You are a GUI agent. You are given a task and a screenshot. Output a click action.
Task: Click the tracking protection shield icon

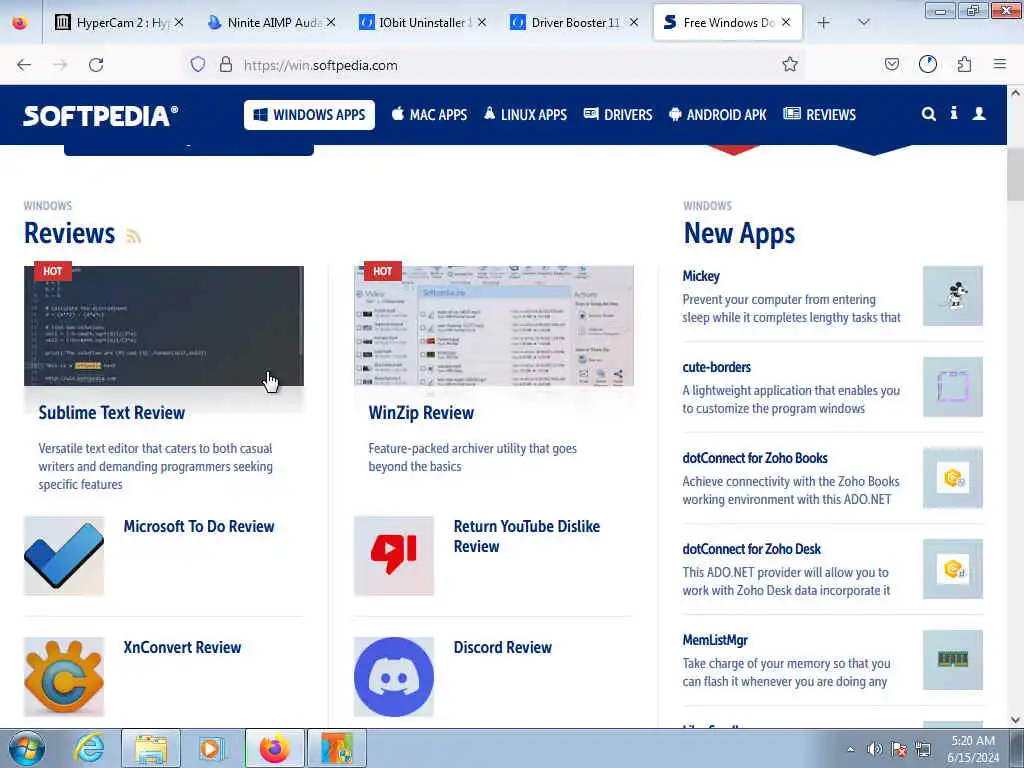[198, 64]
